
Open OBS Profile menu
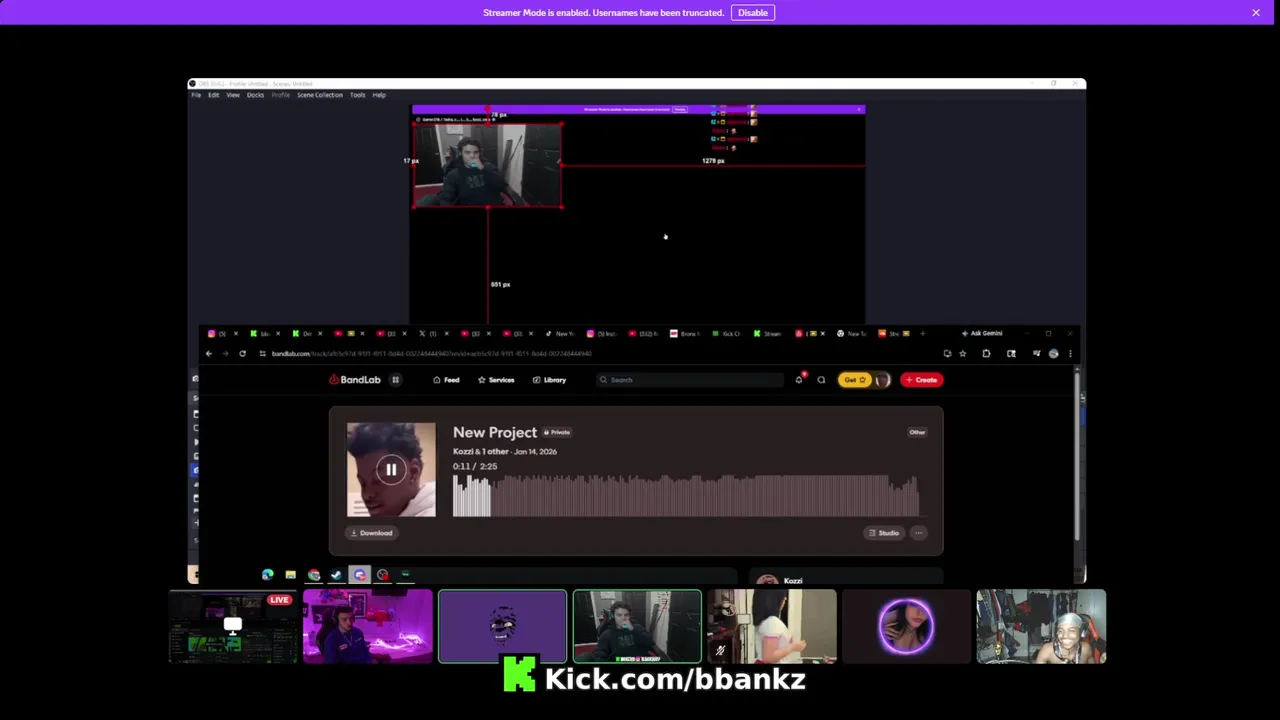pos(281,95)
